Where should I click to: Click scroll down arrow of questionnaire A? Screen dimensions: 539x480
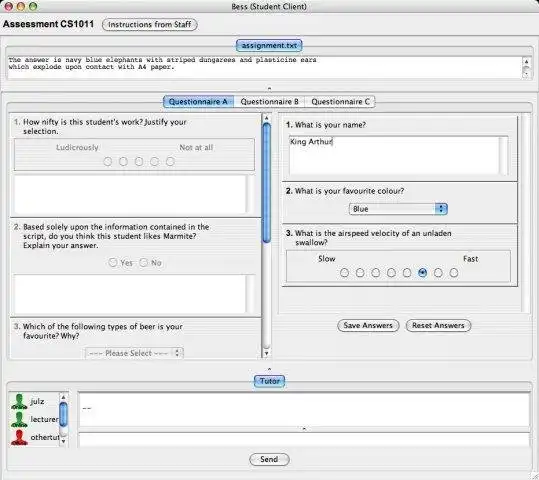(x=266, y=353)
